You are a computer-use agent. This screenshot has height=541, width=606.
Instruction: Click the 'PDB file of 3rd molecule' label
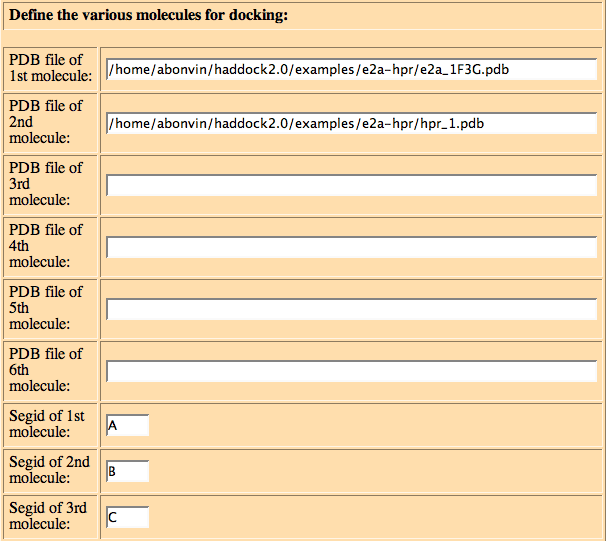pyautogui.click(x=46, y=184)
